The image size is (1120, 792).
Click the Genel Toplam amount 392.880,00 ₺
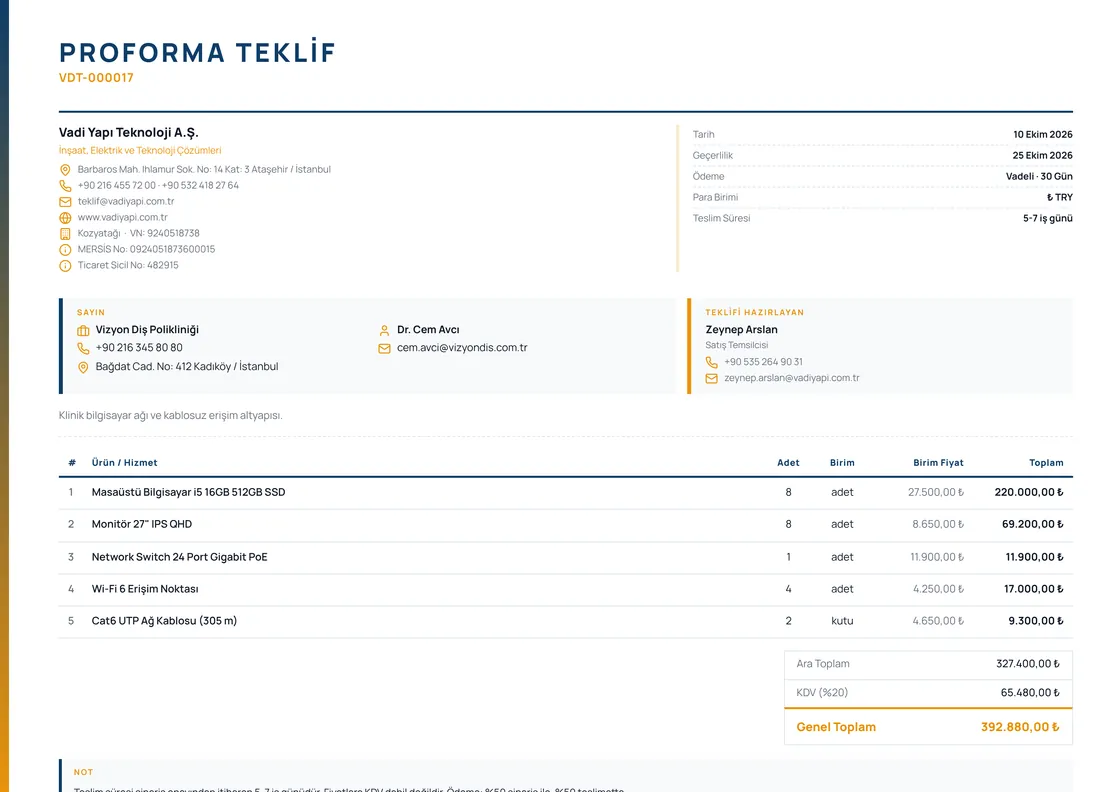click(x=1020, y=728)
